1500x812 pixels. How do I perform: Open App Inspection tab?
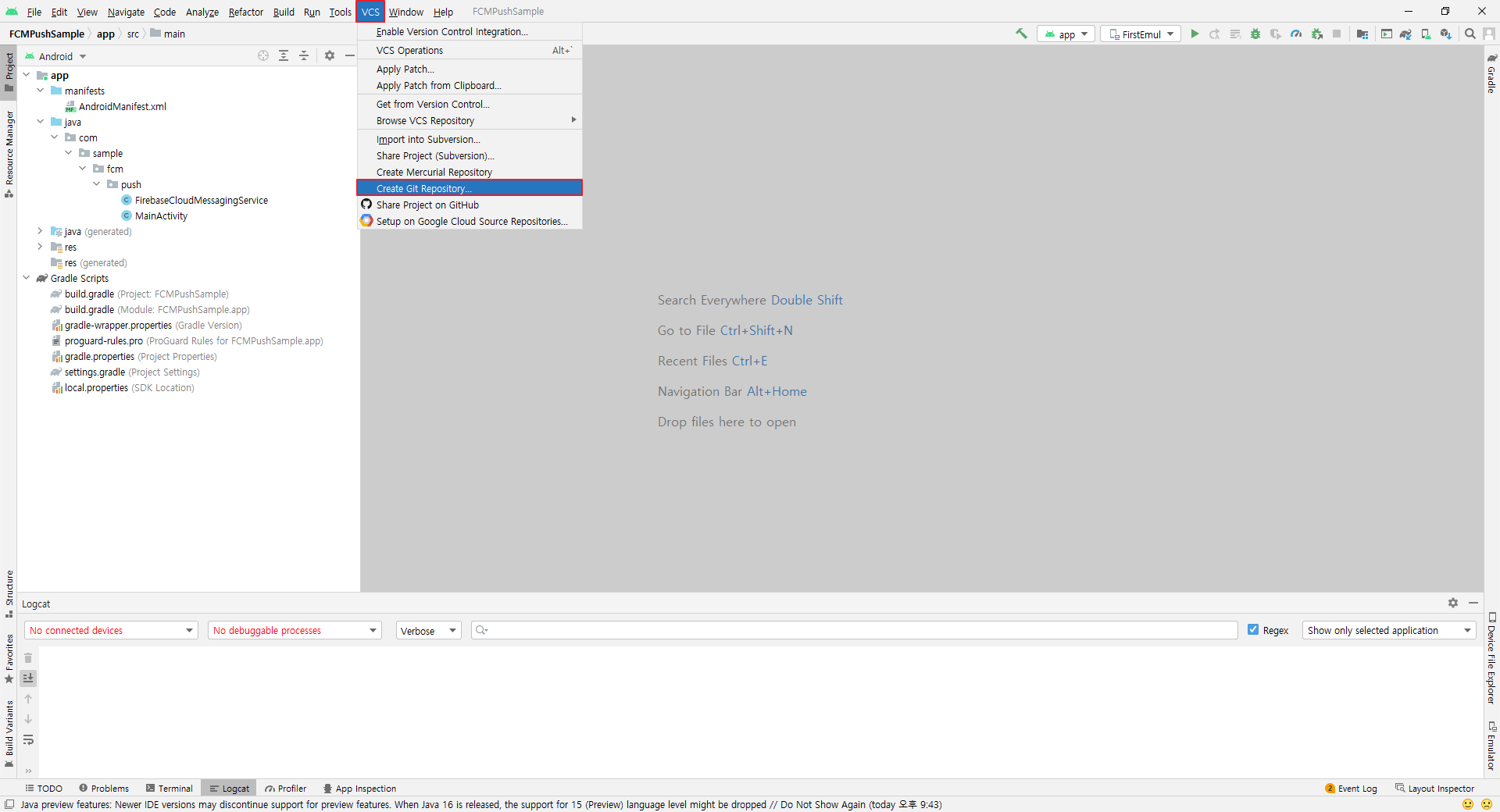tap(360, 788)
